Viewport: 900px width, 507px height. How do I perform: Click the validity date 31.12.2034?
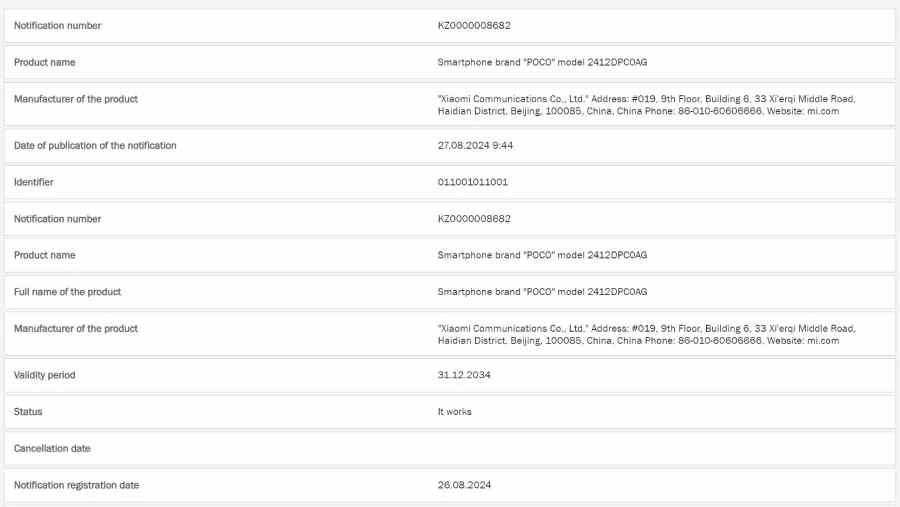point(464,375)
